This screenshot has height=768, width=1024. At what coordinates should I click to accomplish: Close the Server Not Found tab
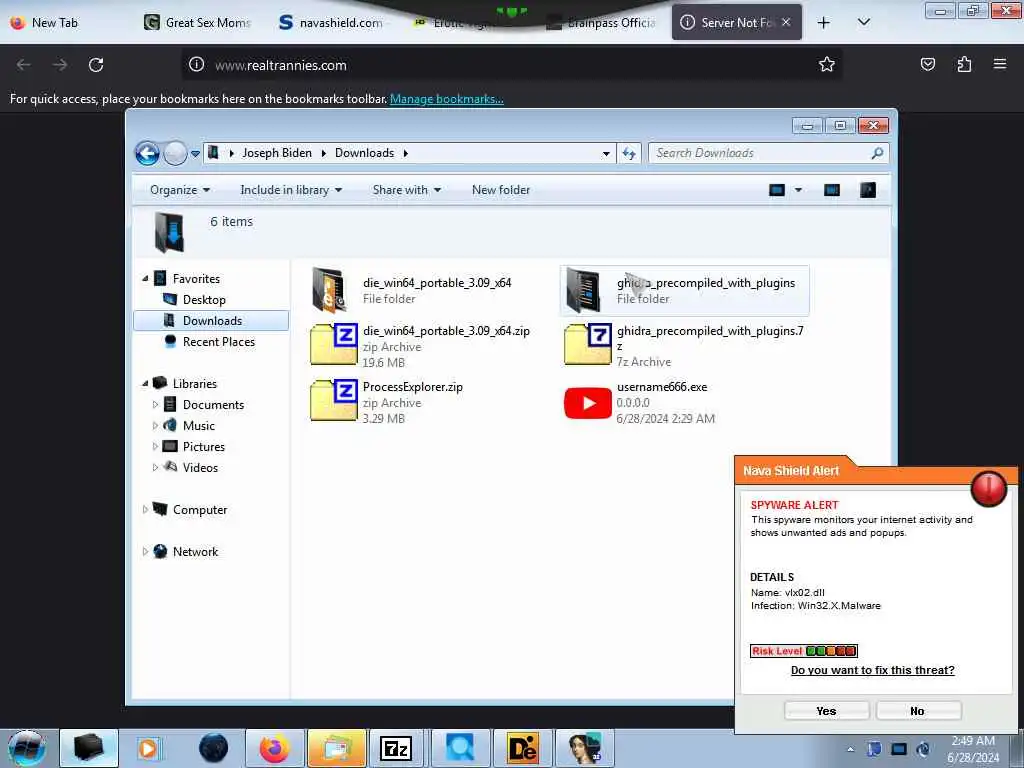click(x=786, y=22)
